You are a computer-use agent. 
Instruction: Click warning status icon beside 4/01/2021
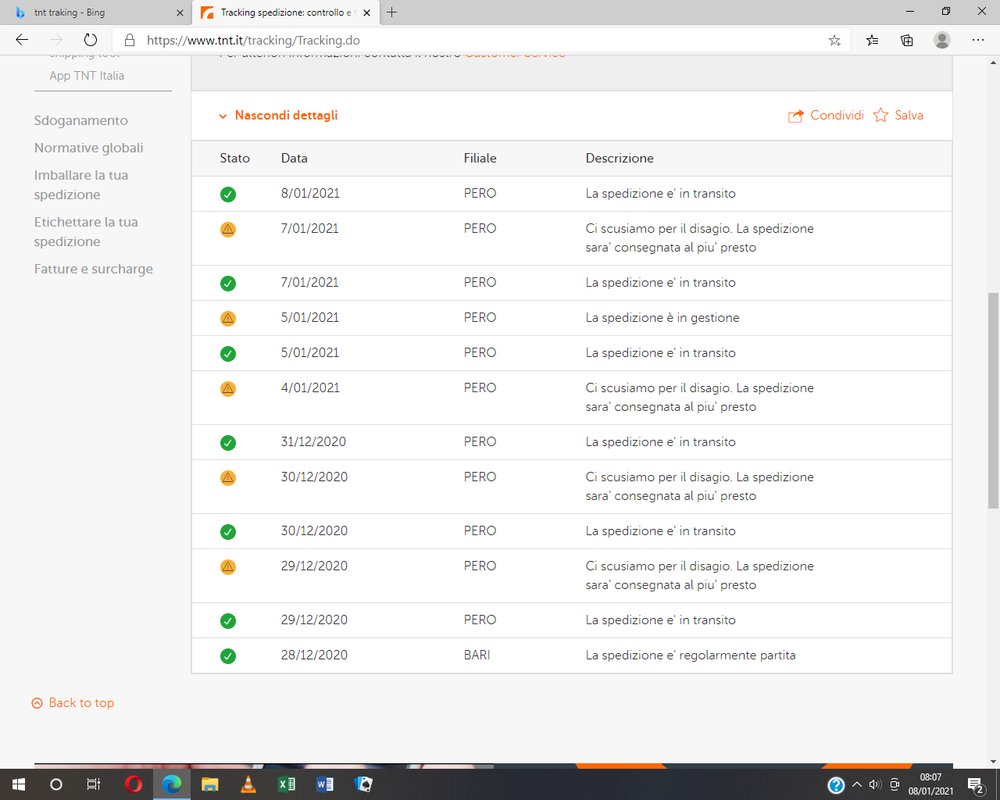click(228, 389)
